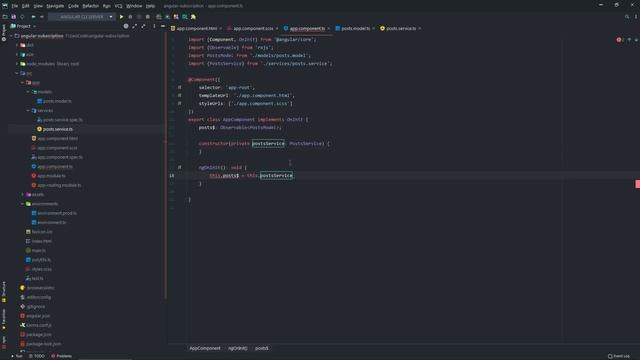The image size is (640, 360).
Task: Click toolbar icon immediately right of Stop
Action: pos(159,17)
